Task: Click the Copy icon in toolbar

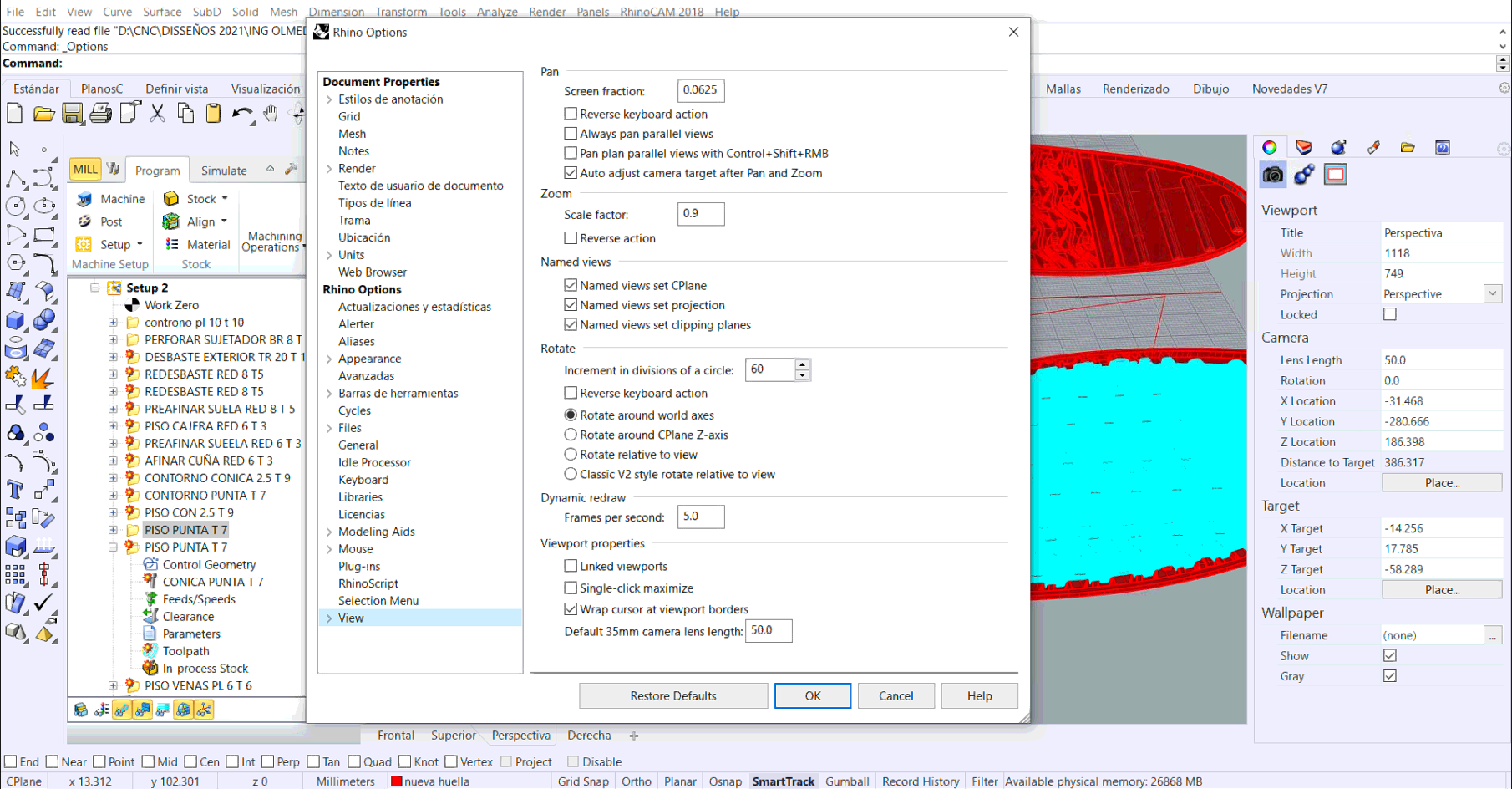Action: click(185, 114)
